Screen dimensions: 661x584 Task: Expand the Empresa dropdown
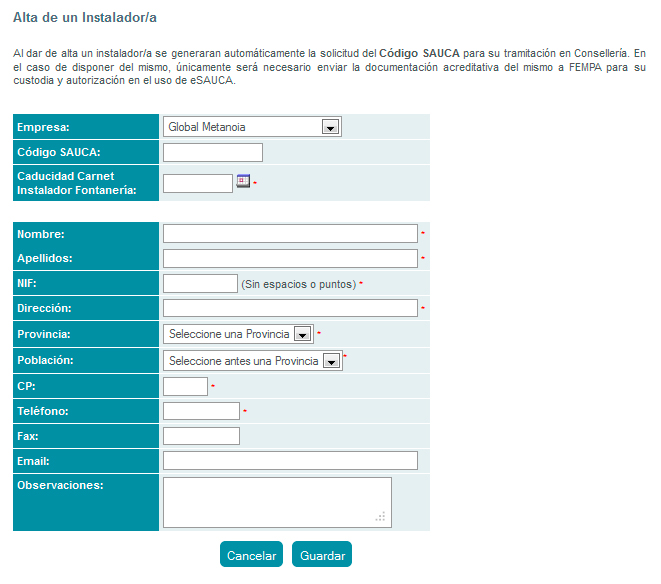pyautogui.click(x=329, y=127)
